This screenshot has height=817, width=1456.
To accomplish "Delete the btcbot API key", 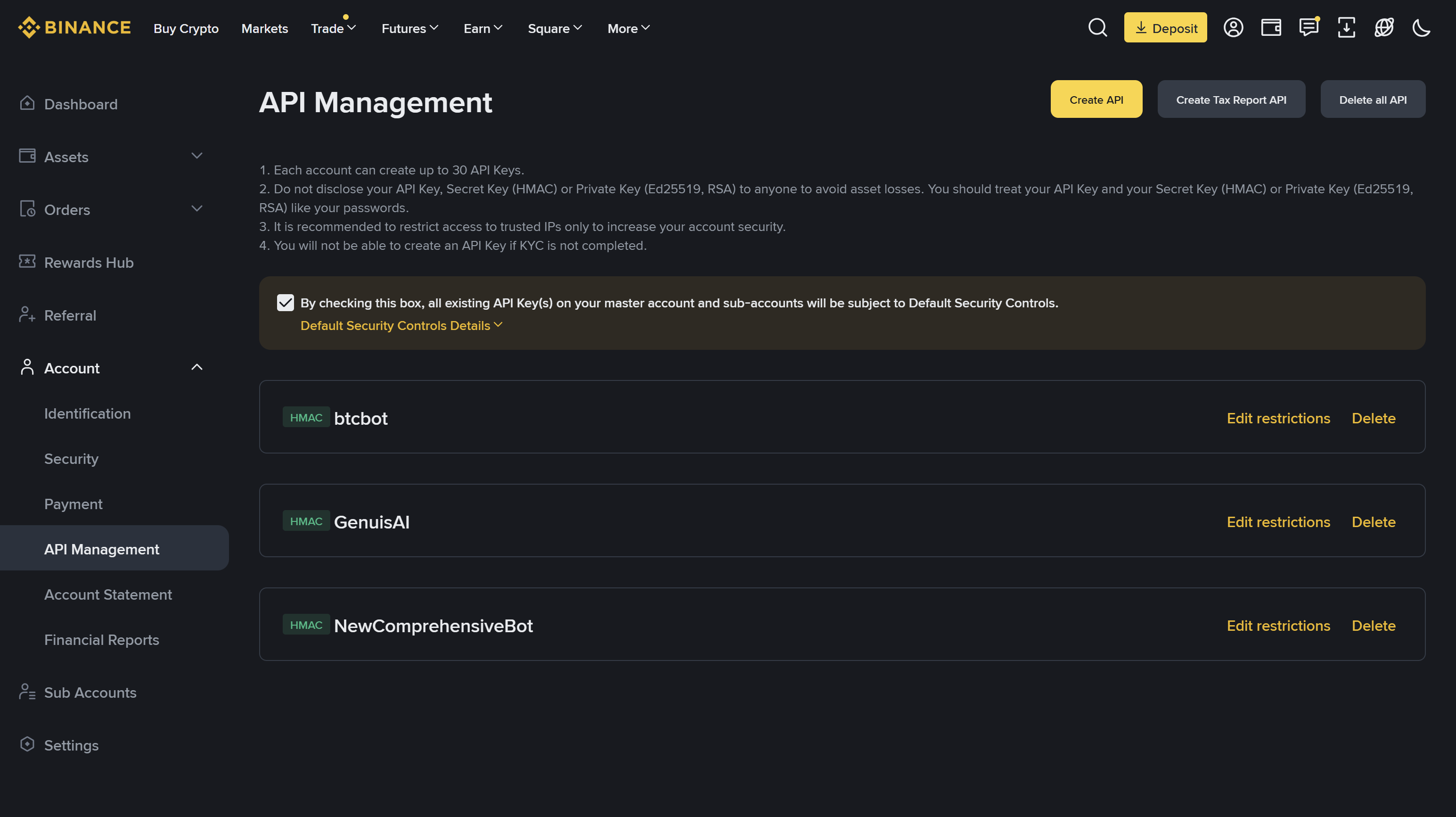I will pyautogui.click(x=1374, y=418).
